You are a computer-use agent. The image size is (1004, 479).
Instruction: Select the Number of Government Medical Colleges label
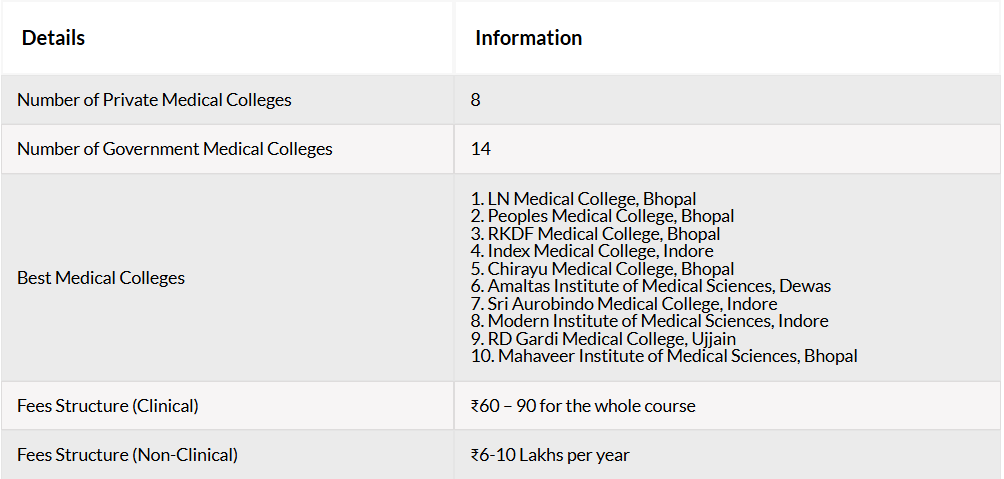175,149
